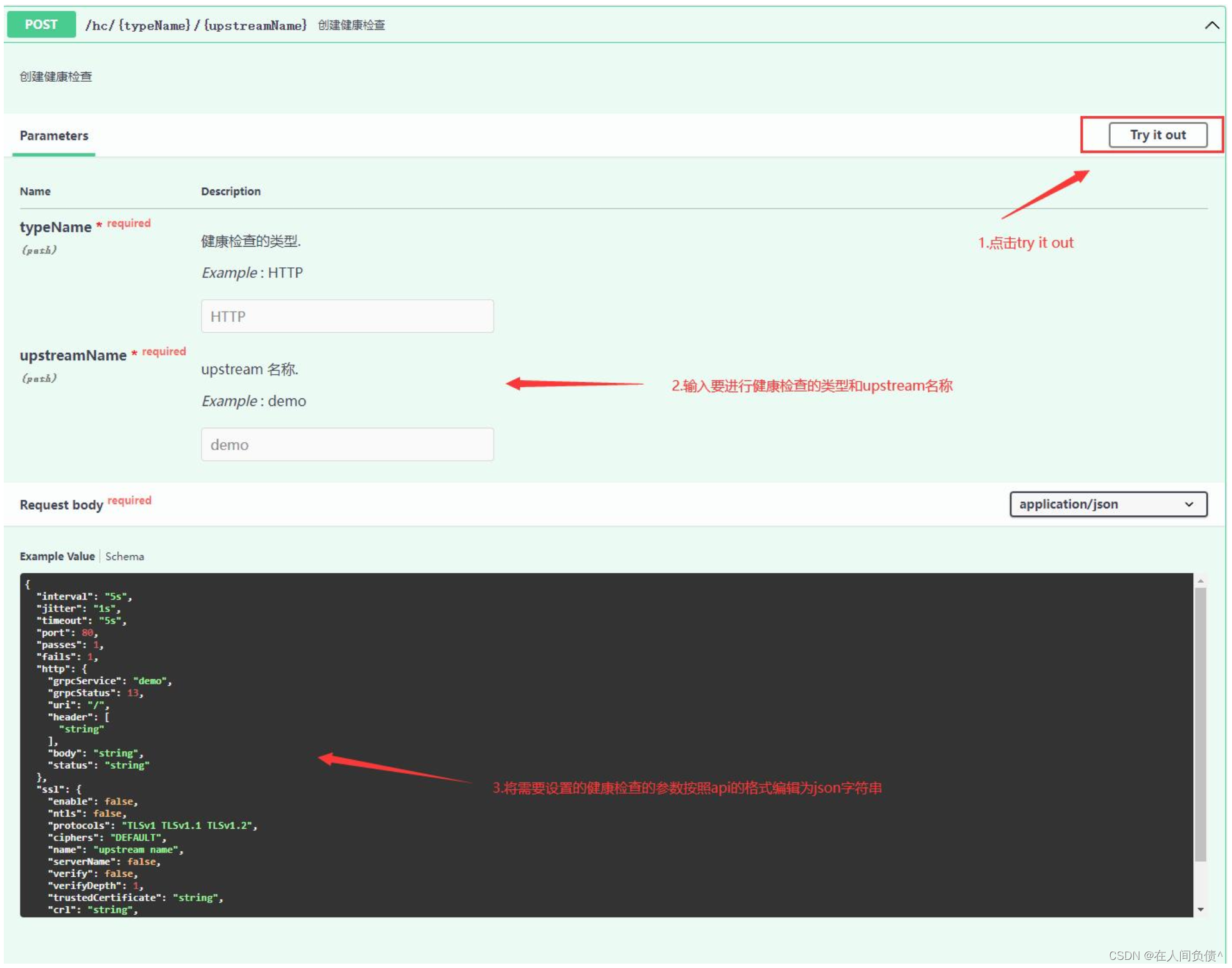Image resolution: width=1232 pixels, height=968 pixels.
Task: Click the Example : HTTP text
Action: pos(252,273)
